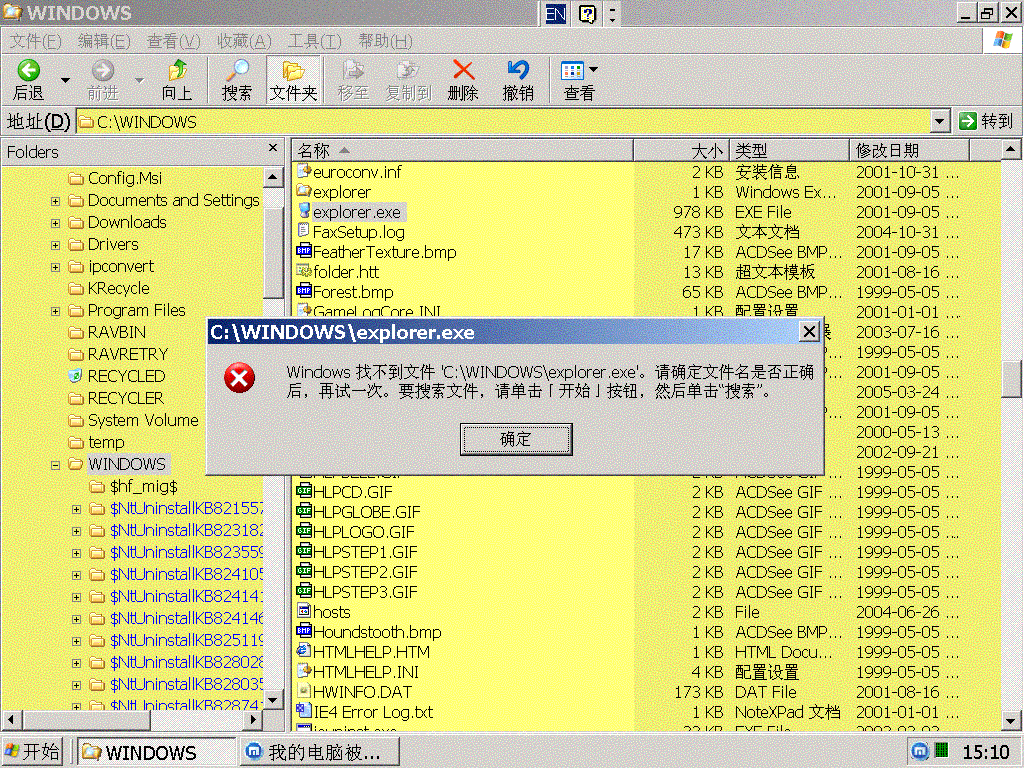This screenshot has height=768, width=1024.
Task: Click the folder tree scrollbar up arrow
Action: pyautogui.click(x=273, y=177)
